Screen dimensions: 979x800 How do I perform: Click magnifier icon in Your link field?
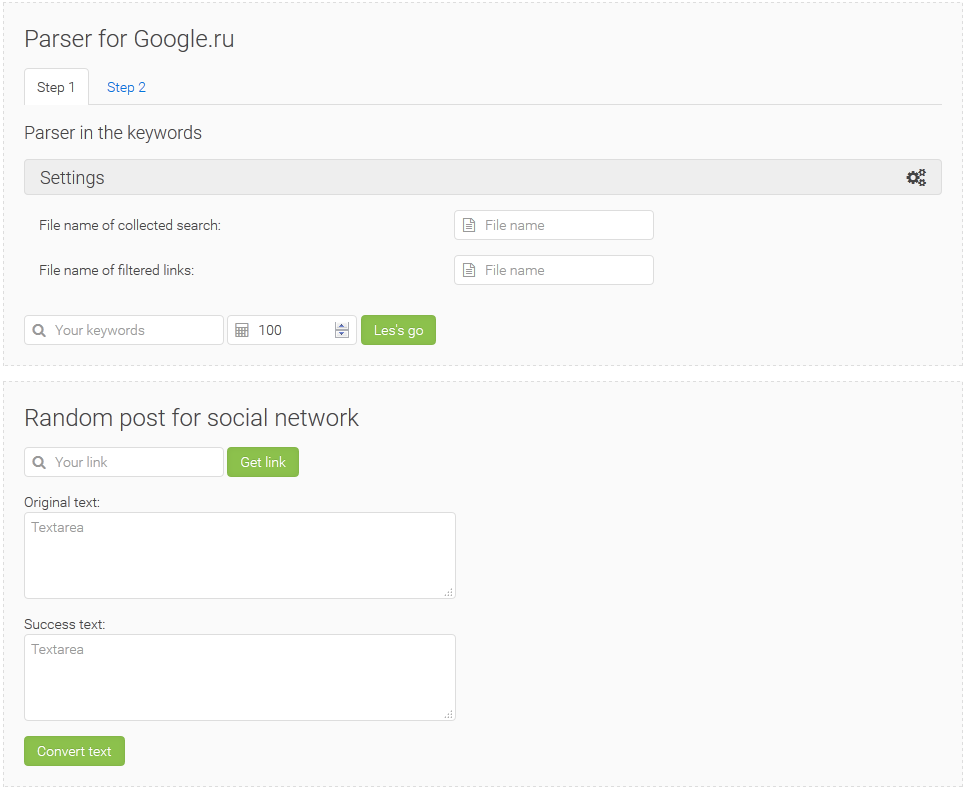point(39,463)
